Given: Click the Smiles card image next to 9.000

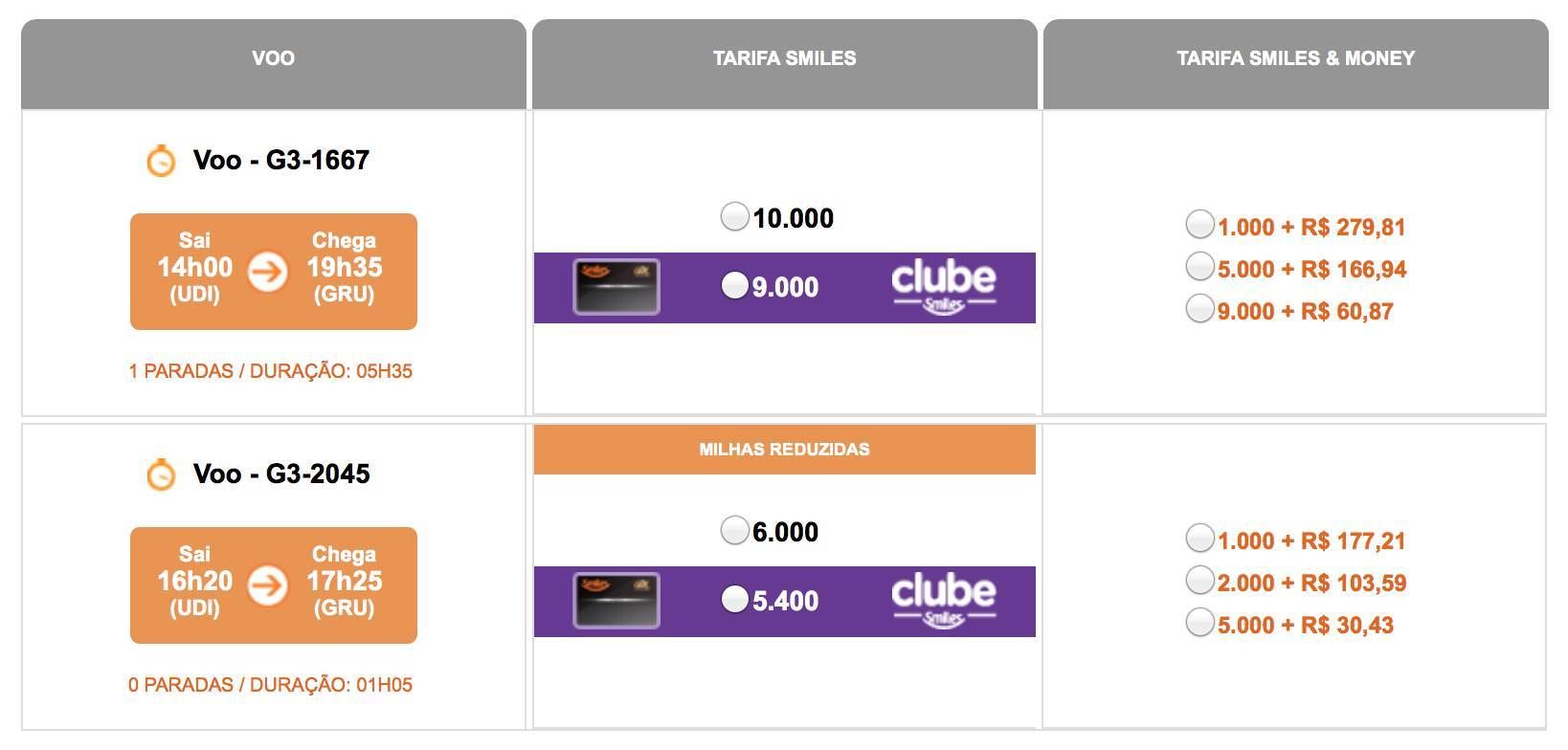Looking at the screenshot, I should pyautogui.click(x=616, y=287).
